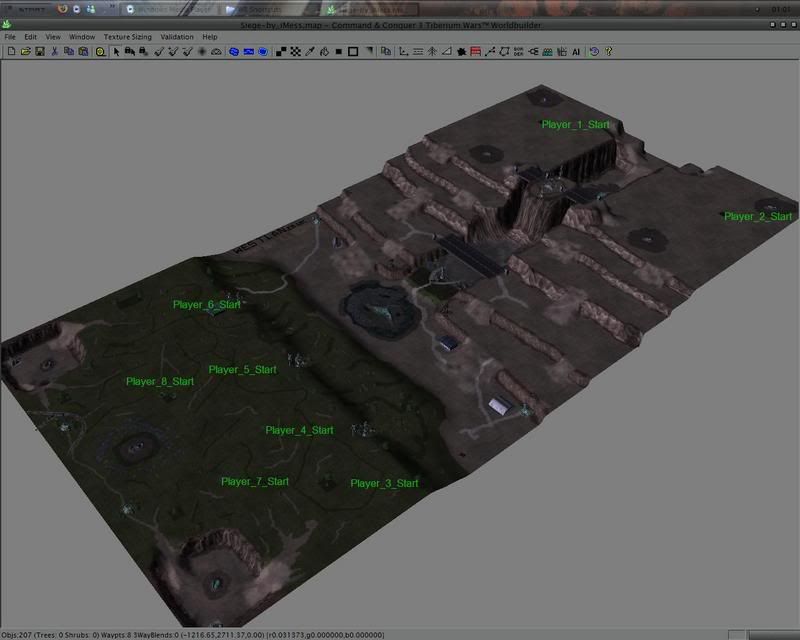Select the polygon area tool icon

504,52
